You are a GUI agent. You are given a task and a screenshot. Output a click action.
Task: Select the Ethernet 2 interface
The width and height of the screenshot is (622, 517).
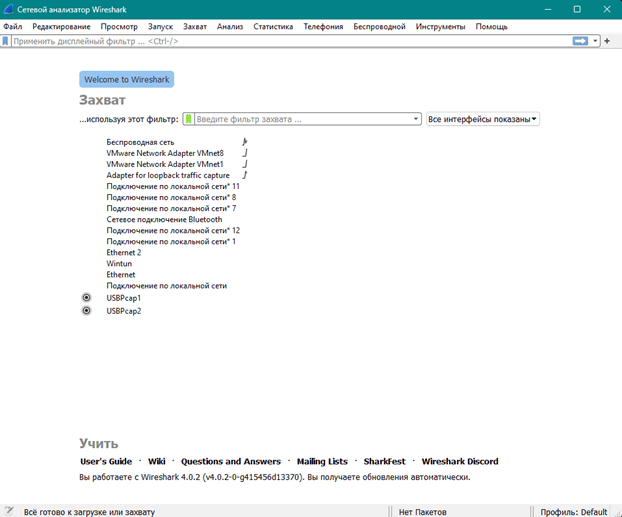[123, 253]
